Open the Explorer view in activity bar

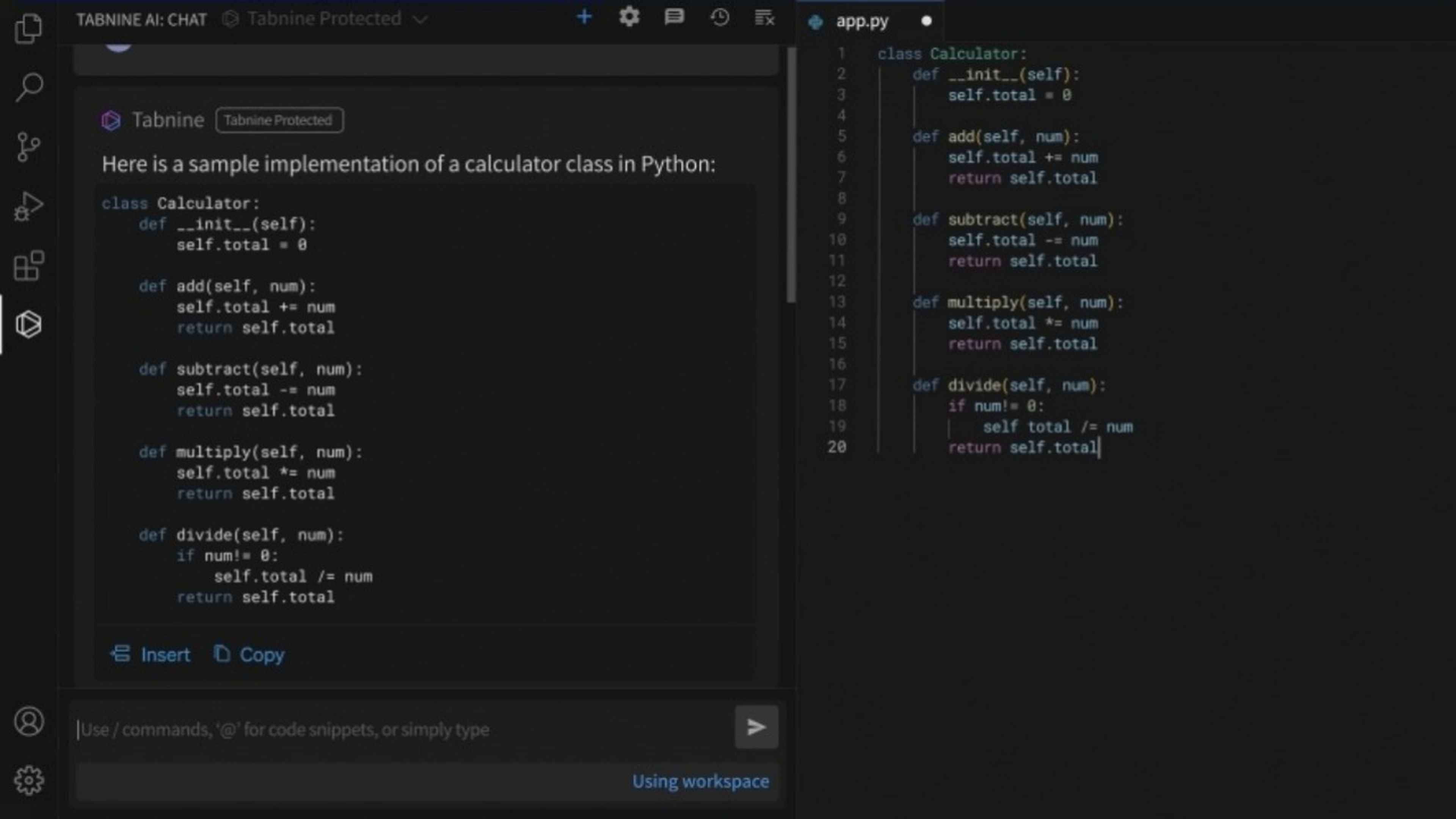28,28
